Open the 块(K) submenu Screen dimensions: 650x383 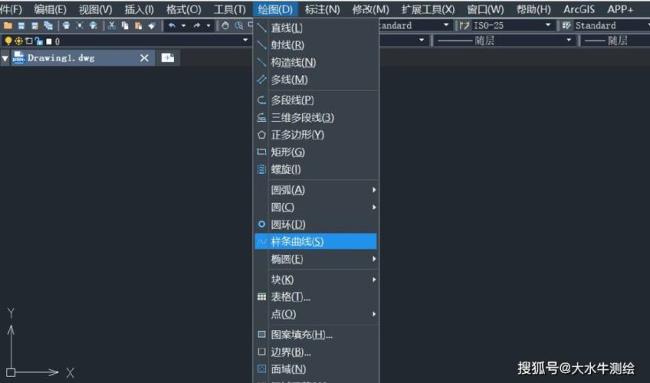pyautogui.click(x=316, y=280)
